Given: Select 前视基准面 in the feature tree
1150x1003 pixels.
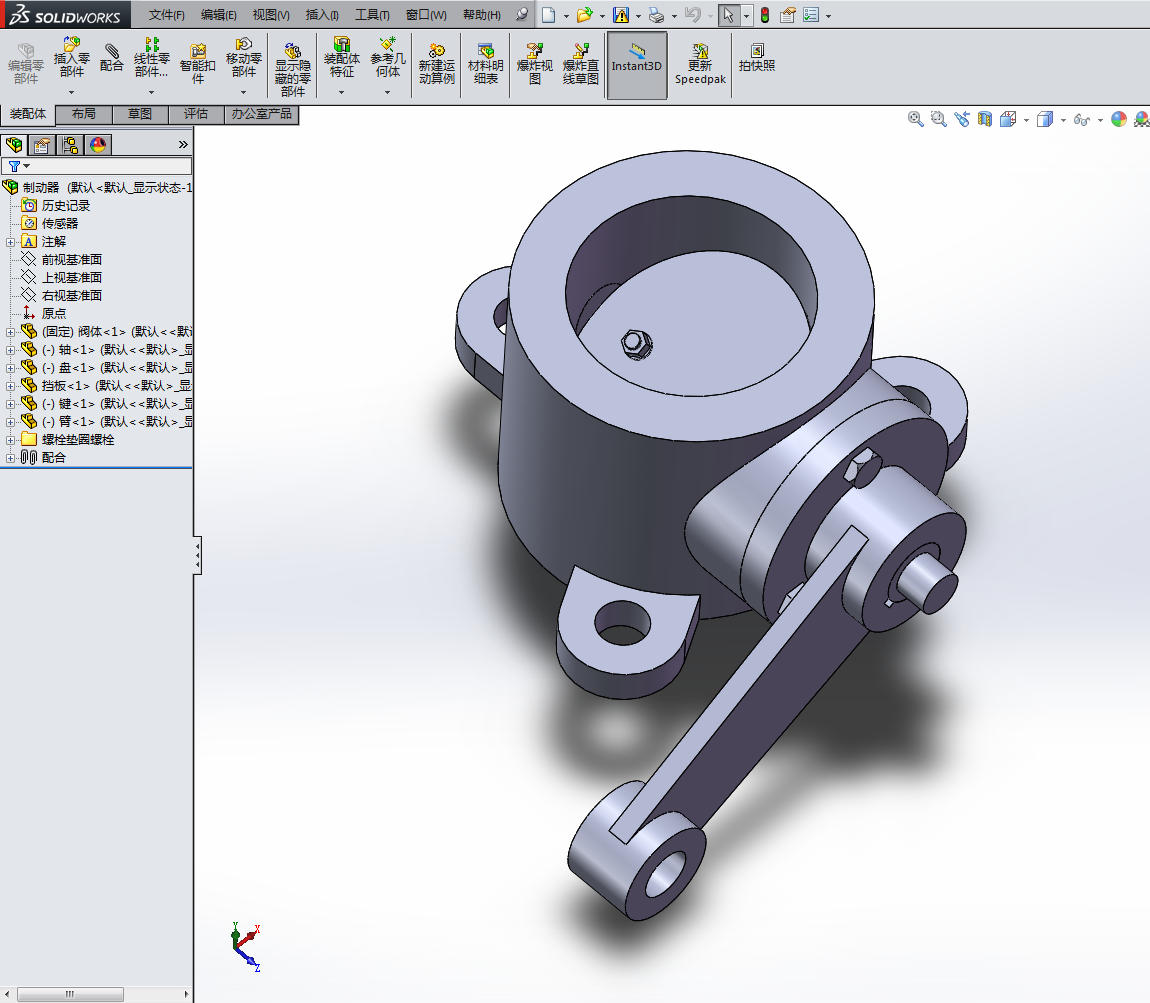Looking at the screenshot, I should (x=71, y=260).
